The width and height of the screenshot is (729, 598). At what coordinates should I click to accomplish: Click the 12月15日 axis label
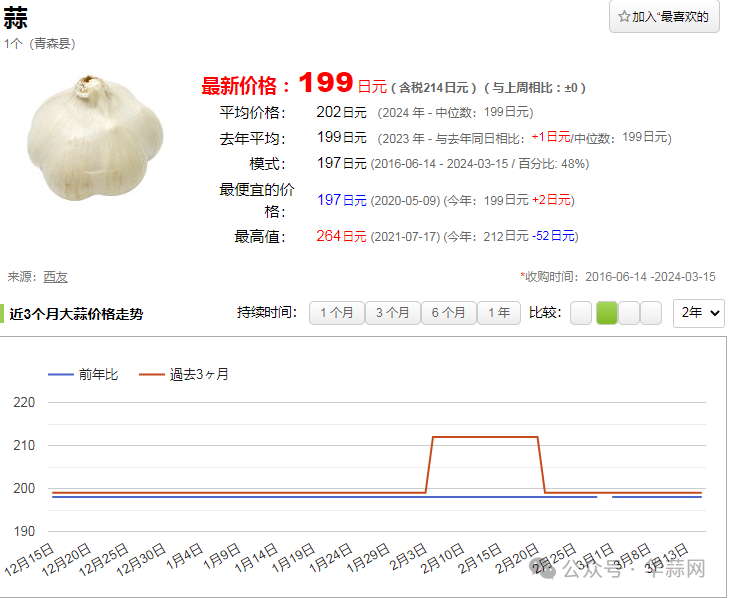coord(30,559)
